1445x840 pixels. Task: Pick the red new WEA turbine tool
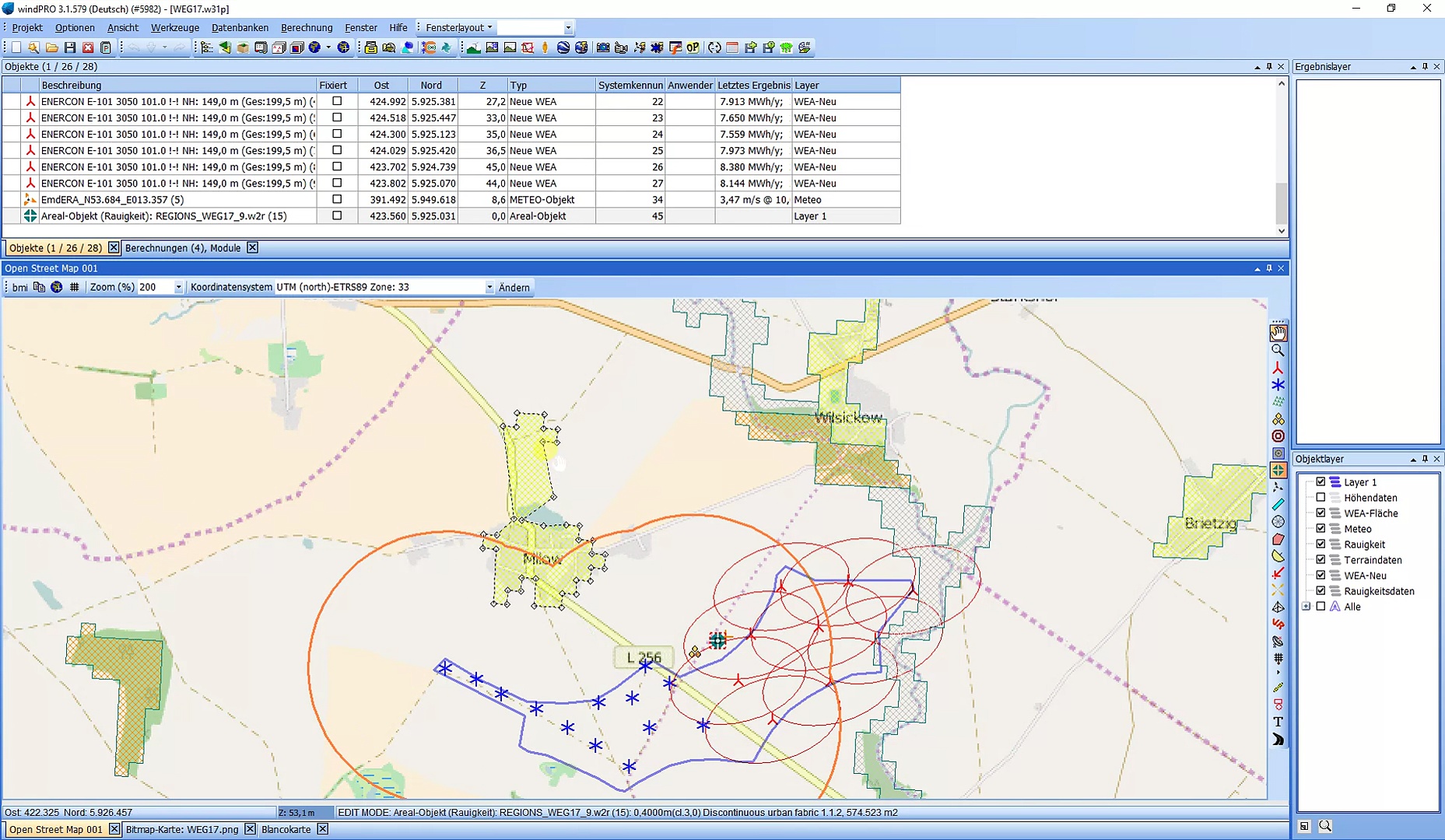click(1278, 368)
